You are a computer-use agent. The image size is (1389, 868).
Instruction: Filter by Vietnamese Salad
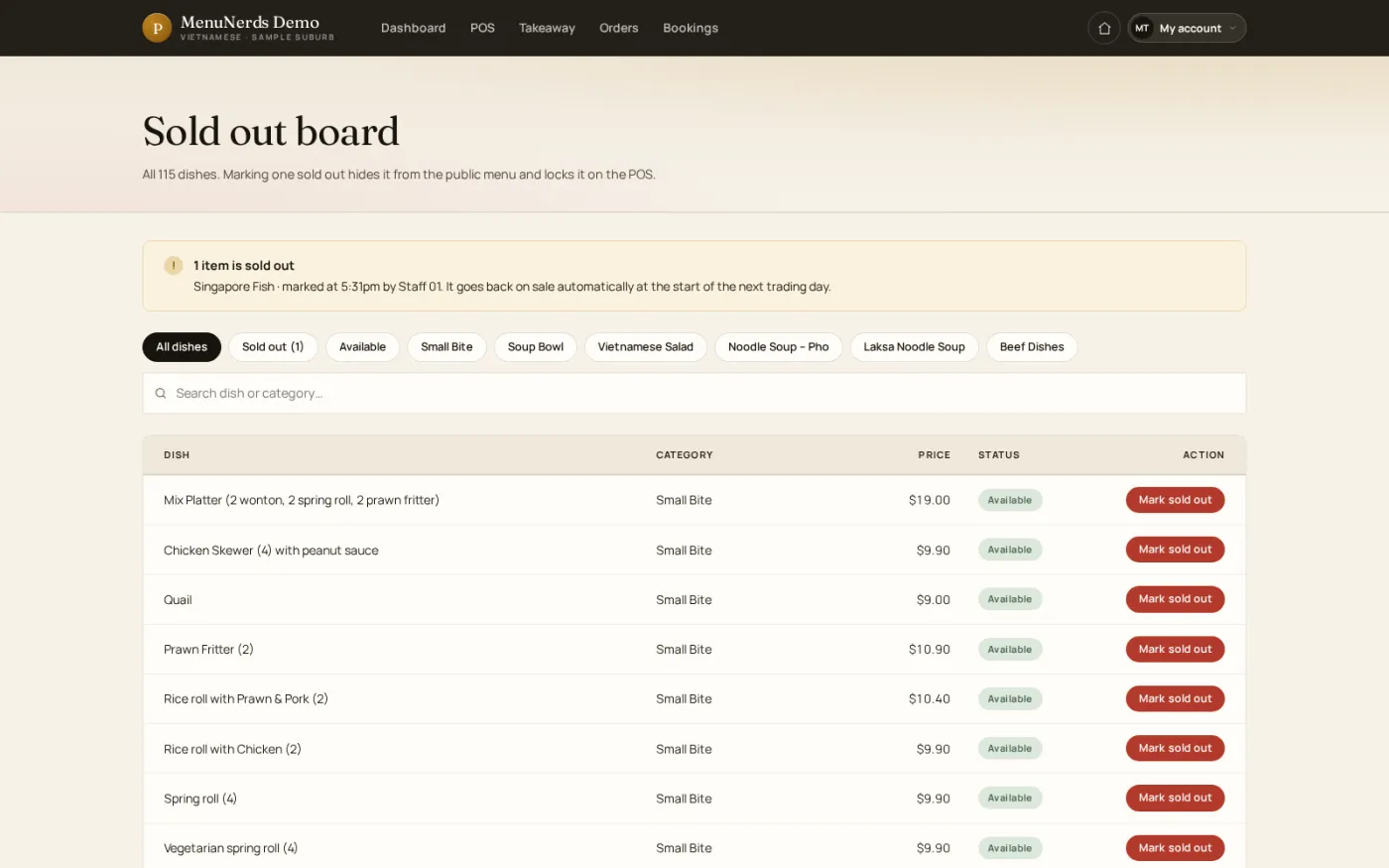(x=646, y=347)
